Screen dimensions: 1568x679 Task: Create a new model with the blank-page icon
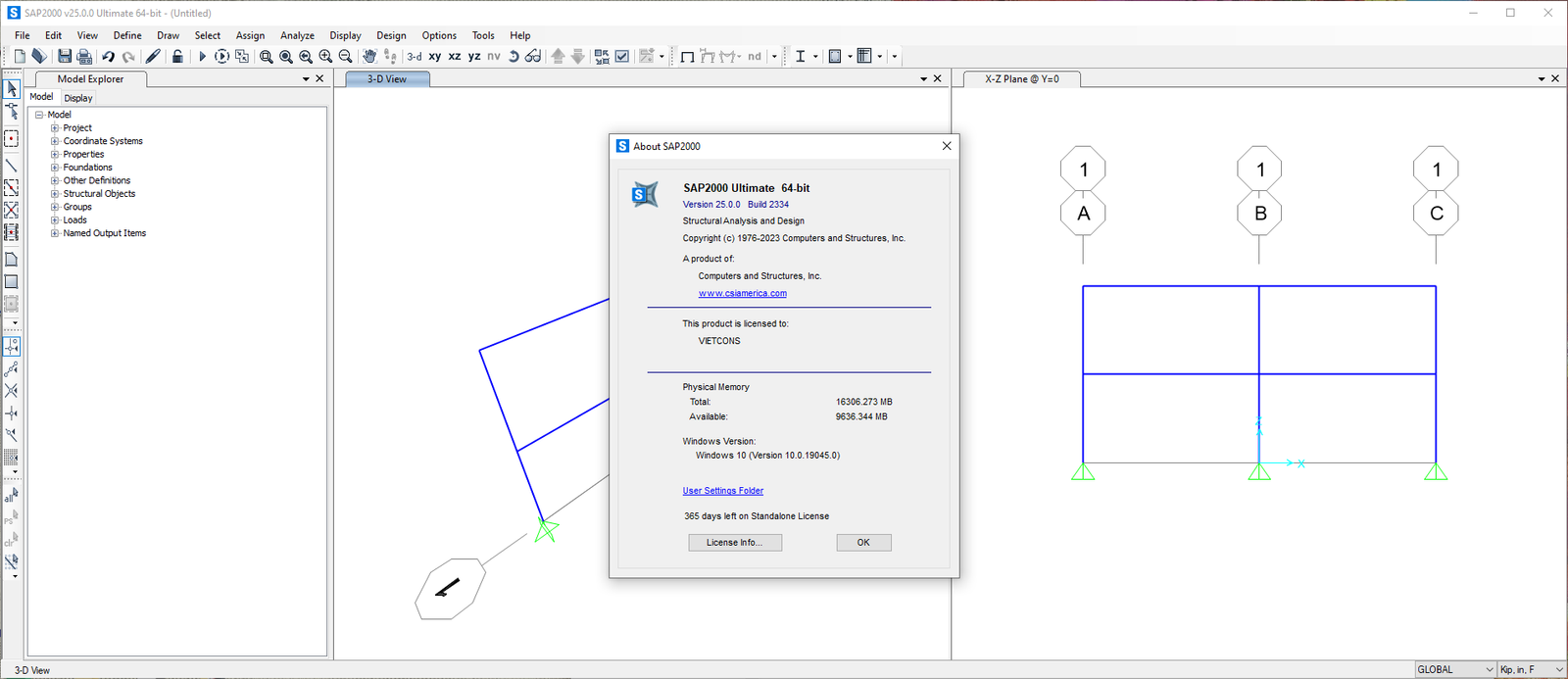point(20,57)
